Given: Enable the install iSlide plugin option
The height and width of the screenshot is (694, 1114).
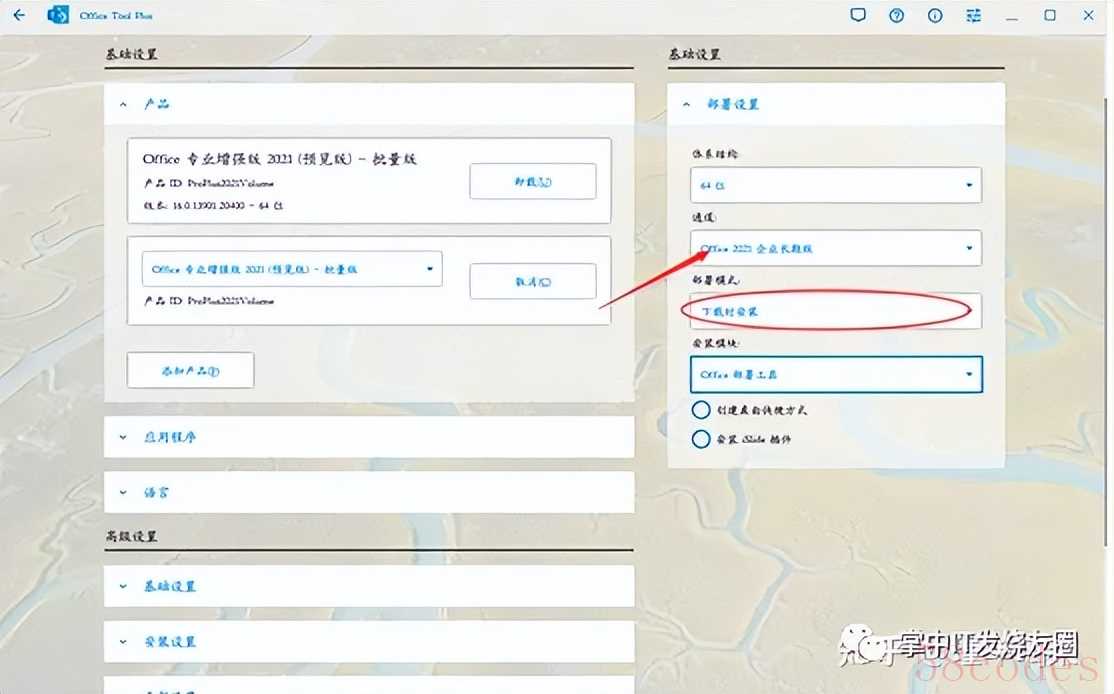Looking at the screenshot, I should pos(702,438).
